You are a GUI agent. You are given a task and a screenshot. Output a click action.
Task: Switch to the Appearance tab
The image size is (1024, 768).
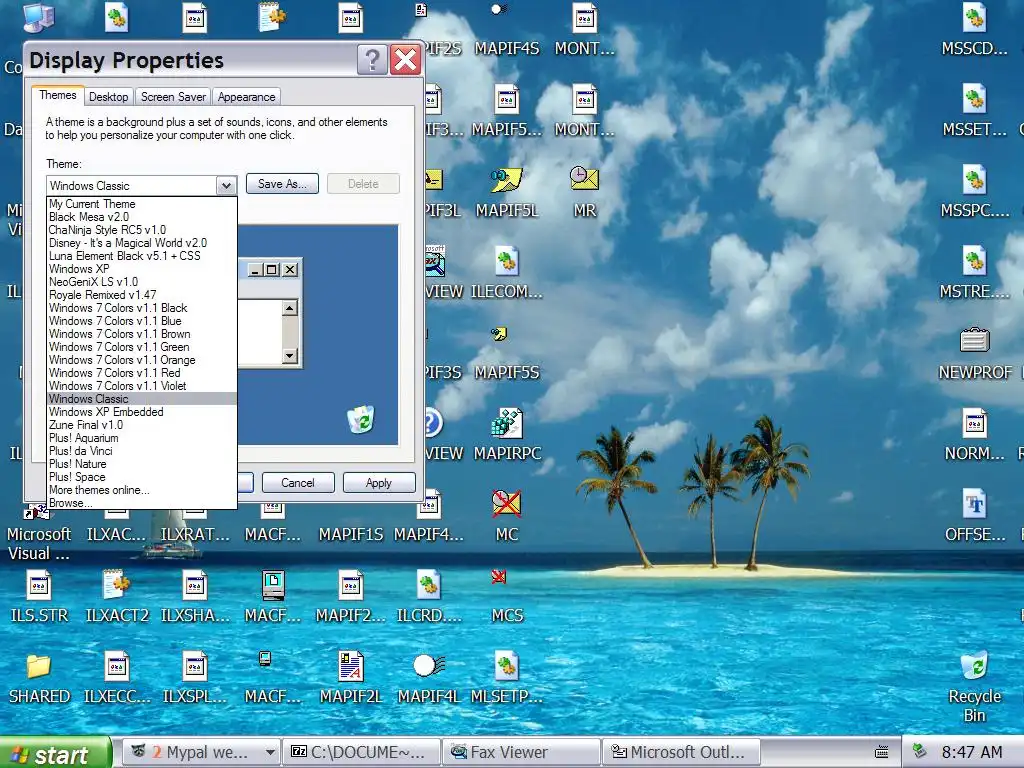pos(246,97)
